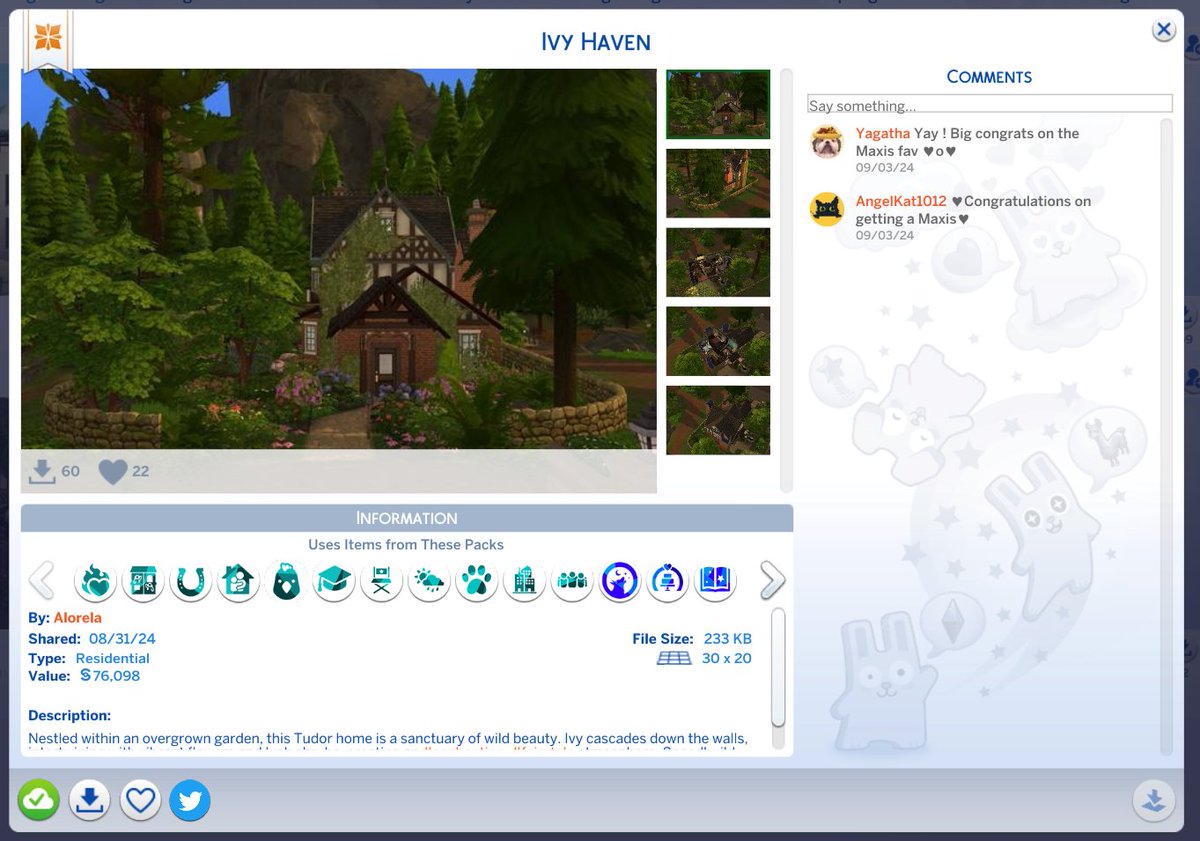Select fifth thumbnail in gallery strip
Image resolution: width=1200 pixels, height=841 pixels.
tap(718, 420)
